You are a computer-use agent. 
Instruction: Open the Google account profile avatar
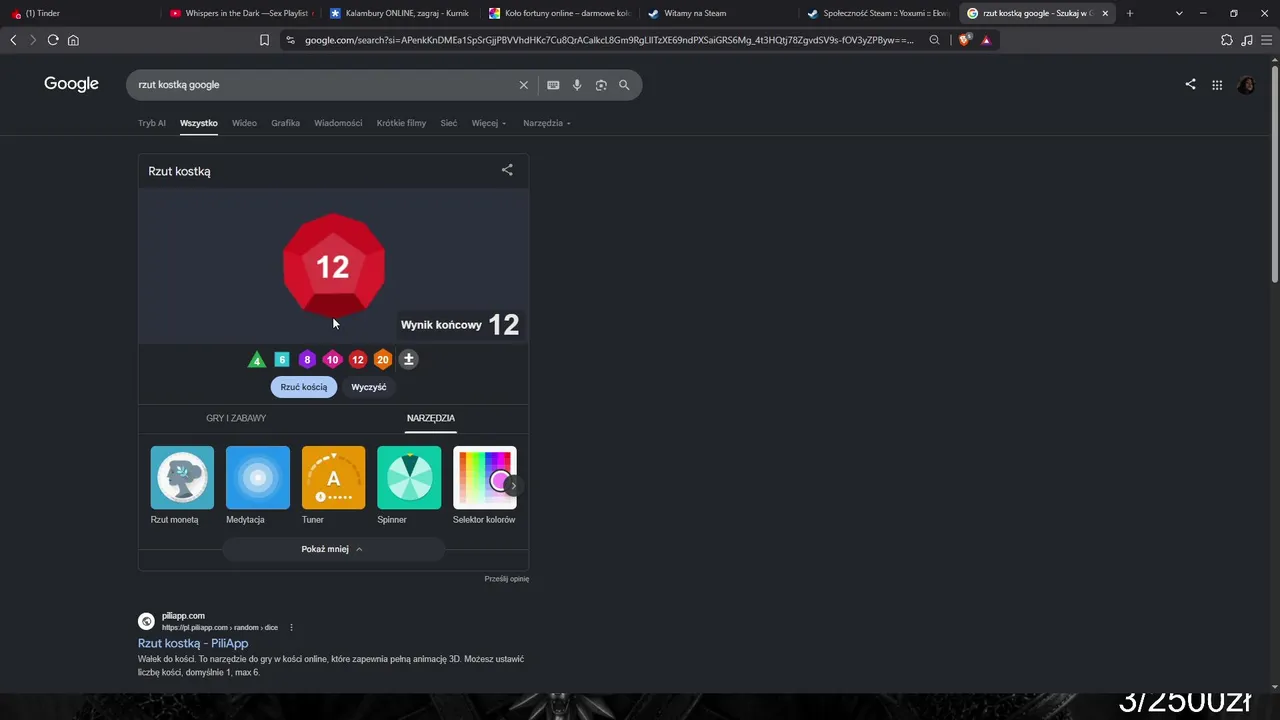click(x=1246, y=85)
